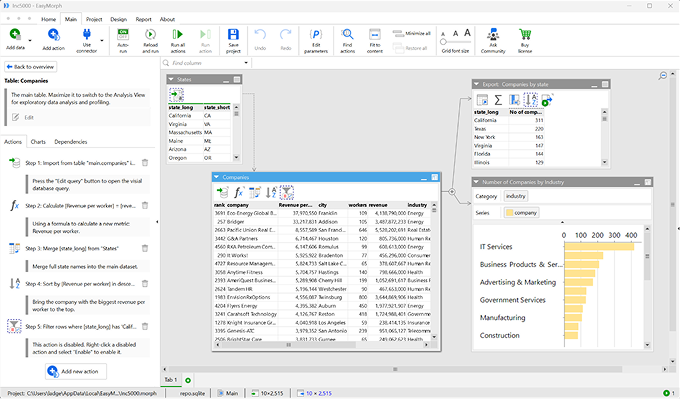680x399 pixels.
Task: Maximize the Companies table window icon
Action: (x=435, y=177)
